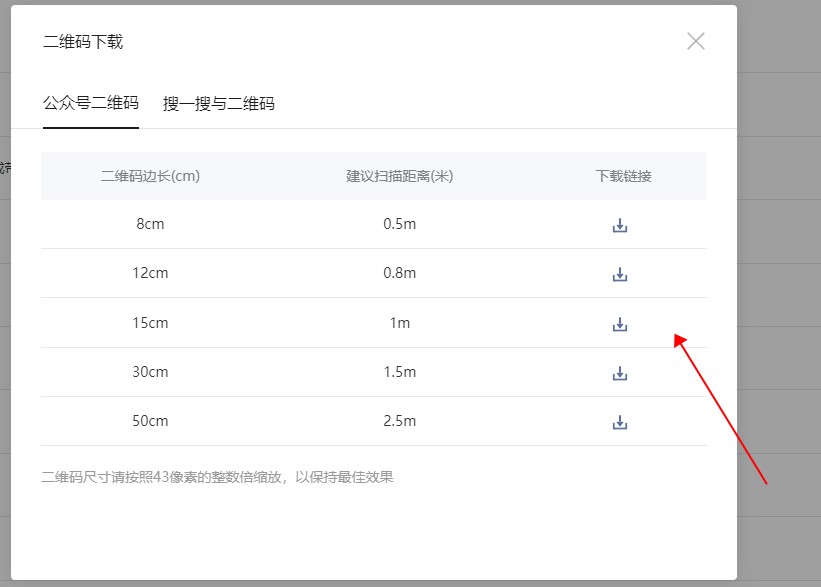Click the 二维码下载 dialog title

click(x=83, y=42)
